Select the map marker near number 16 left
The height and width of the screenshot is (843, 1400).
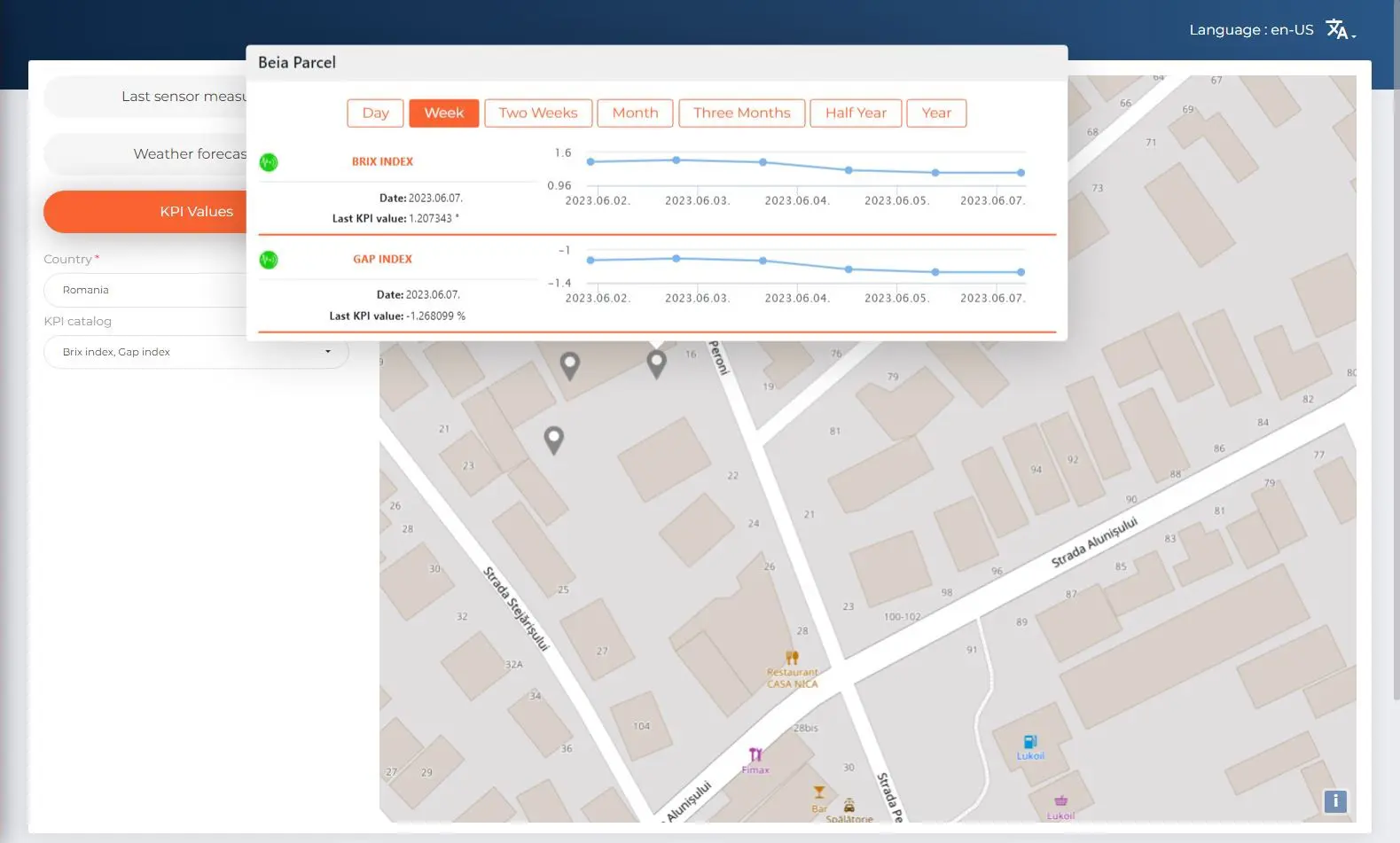[570, 365]
